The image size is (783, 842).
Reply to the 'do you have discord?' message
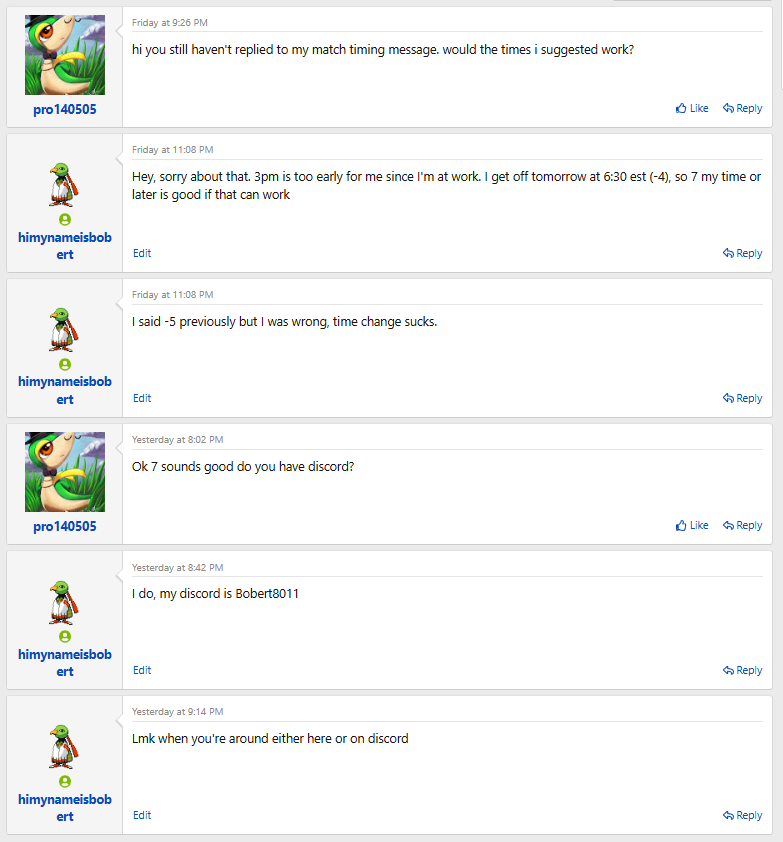pos(742,525)
